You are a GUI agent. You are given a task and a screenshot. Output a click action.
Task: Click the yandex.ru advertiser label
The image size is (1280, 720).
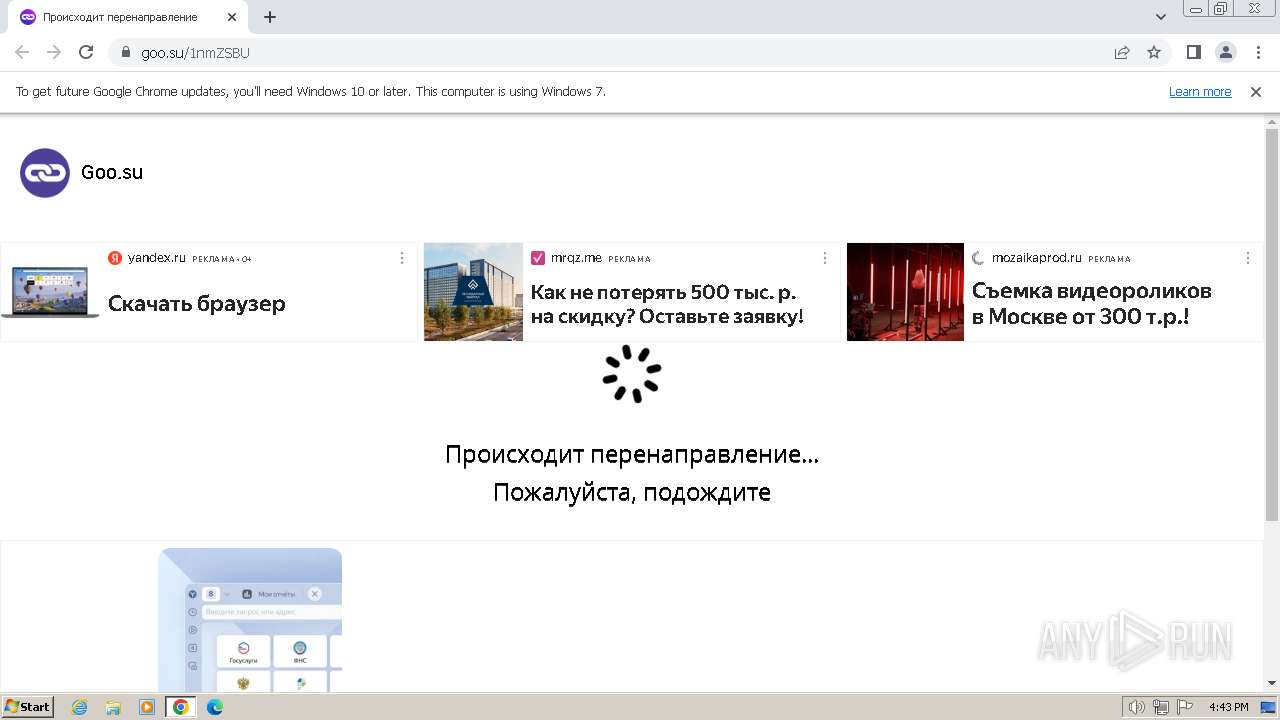[x=157, y=258]
